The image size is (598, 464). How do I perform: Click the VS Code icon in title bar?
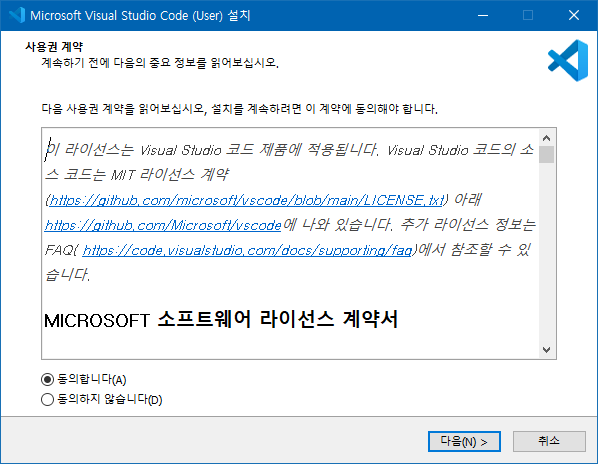(17, 15)
